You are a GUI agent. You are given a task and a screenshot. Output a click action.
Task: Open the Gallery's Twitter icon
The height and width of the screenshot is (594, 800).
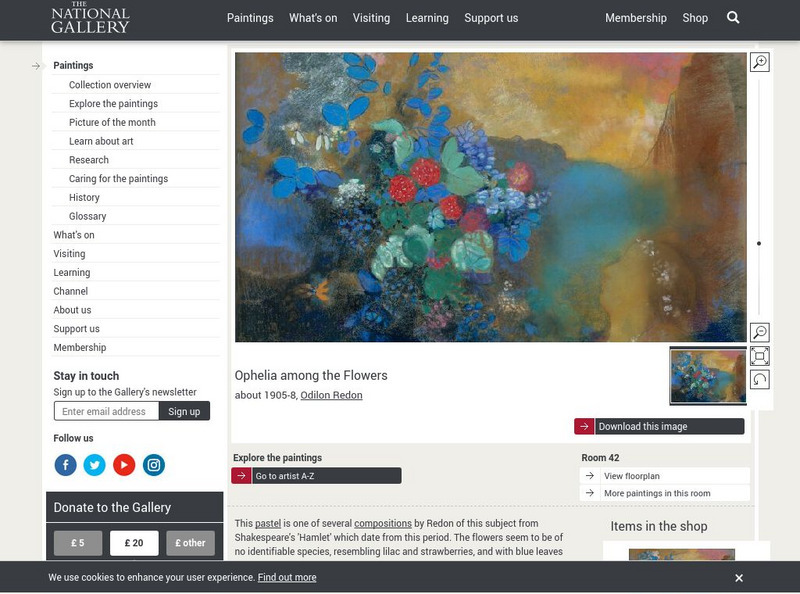(x=94, y=465)
